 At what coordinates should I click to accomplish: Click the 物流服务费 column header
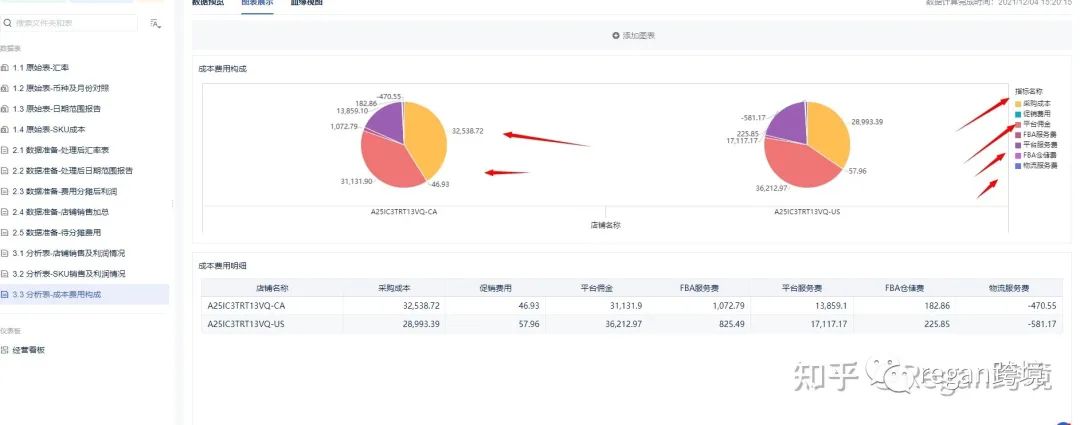click(x=1009, y=288)
